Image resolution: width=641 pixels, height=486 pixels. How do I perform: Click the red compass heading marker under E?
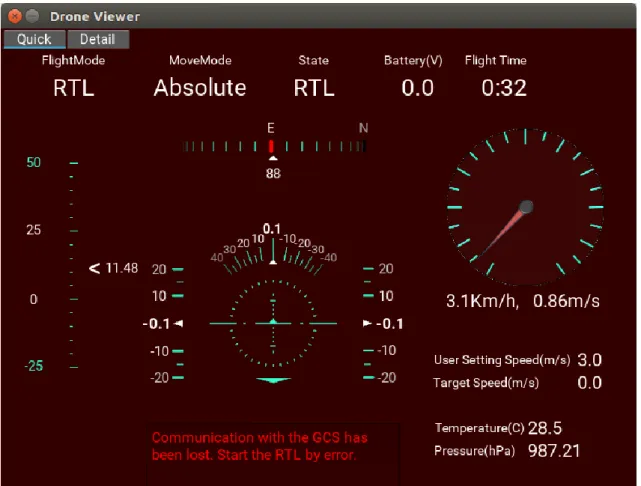pyautogui.click(x=271, y=146)
